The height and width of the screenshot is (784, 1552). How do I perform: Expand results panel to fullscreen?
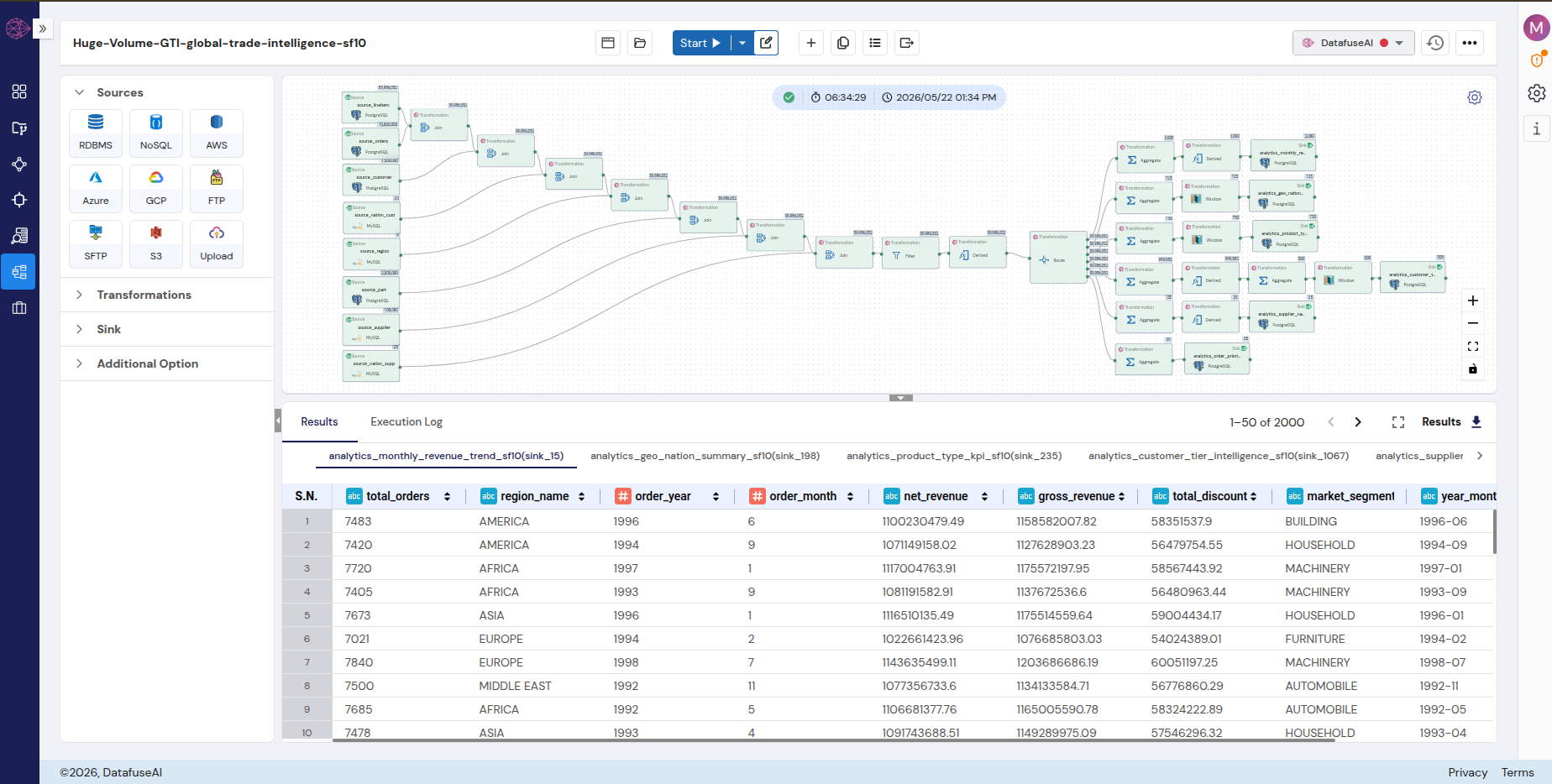1398,422
